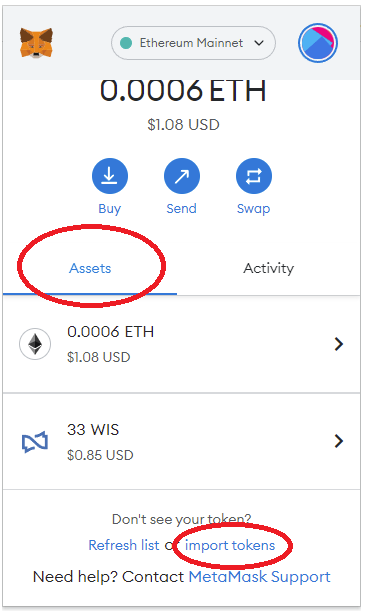This screenshot has height=614, width=365.
Task: Click the Swap label text
Action: point(253,209)
